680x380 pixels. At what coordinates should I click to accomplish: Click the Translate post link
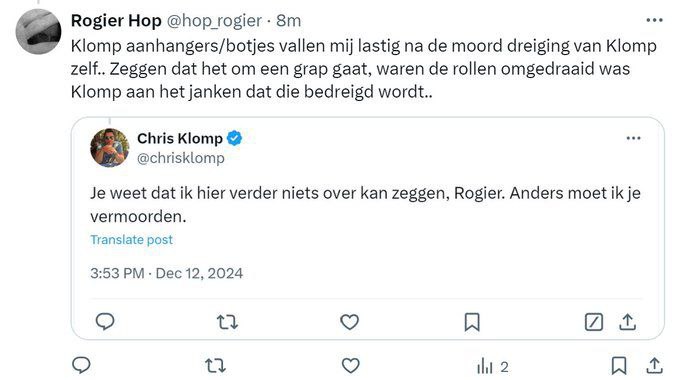click(131, 239)
